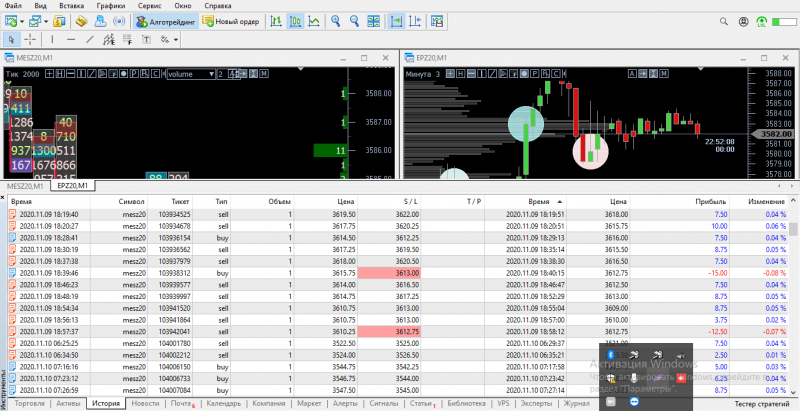Click the 3582.00 current price marker

[775, 134]
